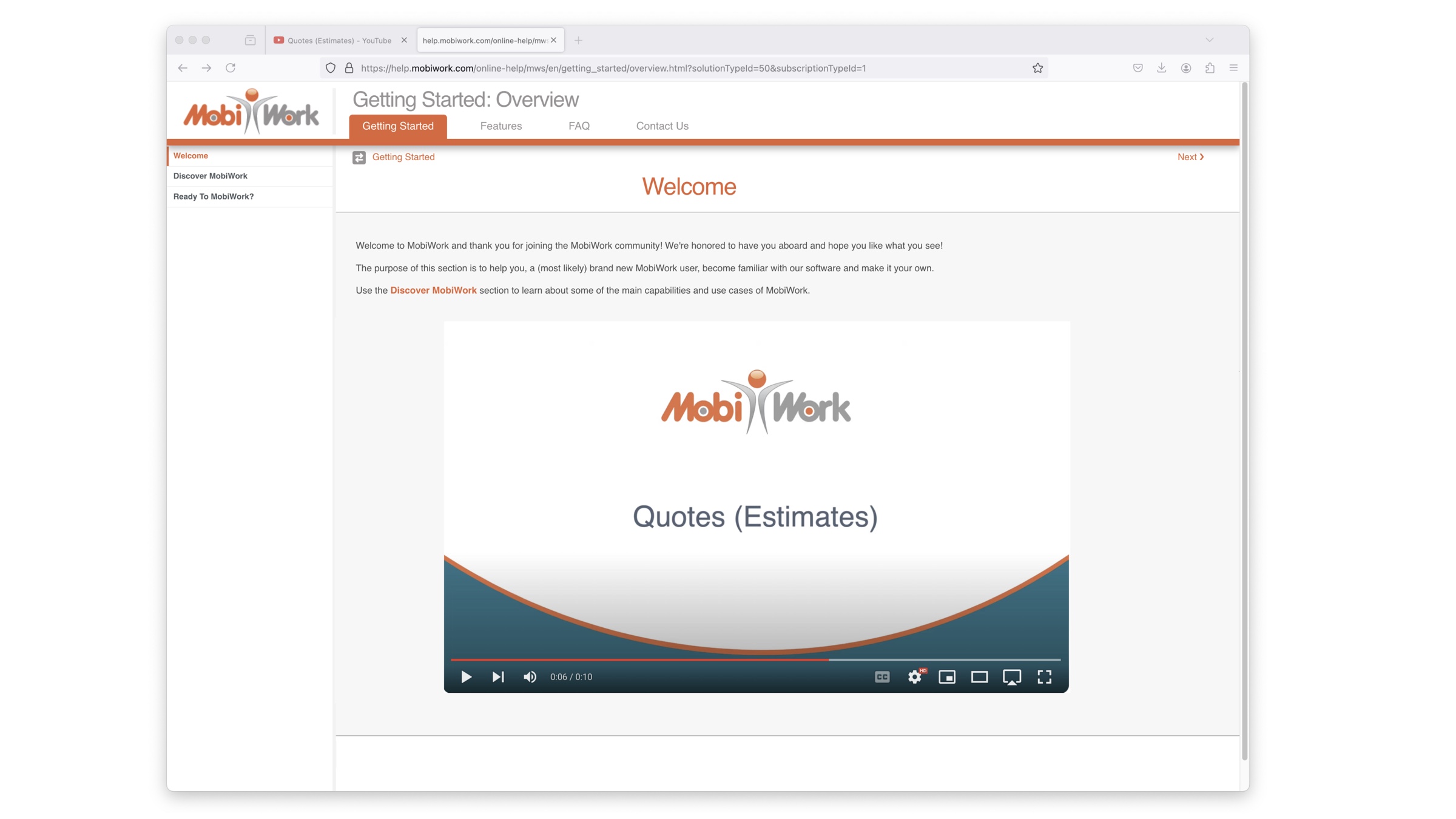Toggle fullscreen video playback

tap(1044, 677)
